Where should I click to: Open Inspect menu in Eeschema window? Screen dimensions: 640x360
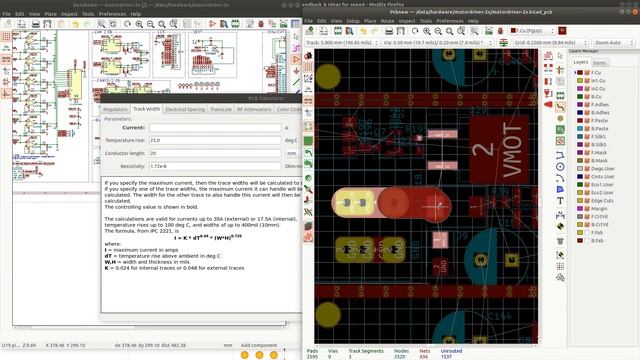(69, 14)
